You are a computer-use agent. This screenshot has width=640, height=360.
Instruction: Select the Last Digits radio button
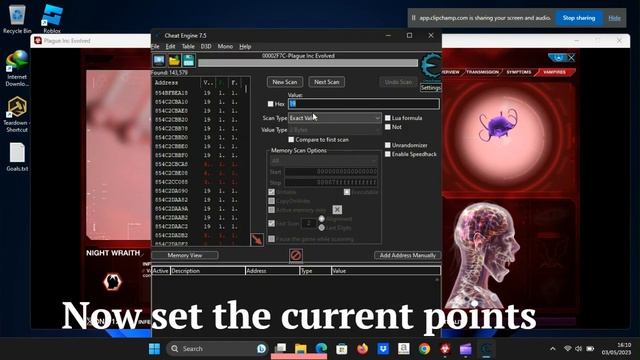point(322,227)
